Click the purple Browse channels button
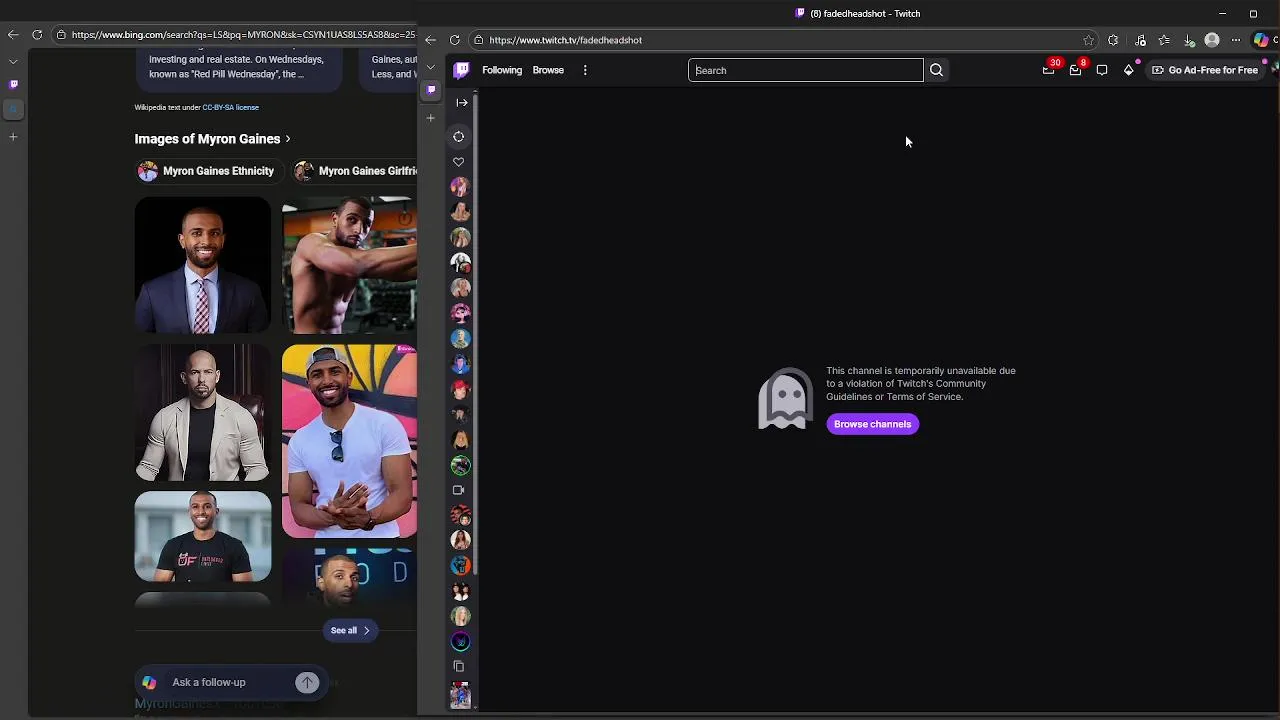The width and height of the screenshot is (1280, 720). click(872, 424)
